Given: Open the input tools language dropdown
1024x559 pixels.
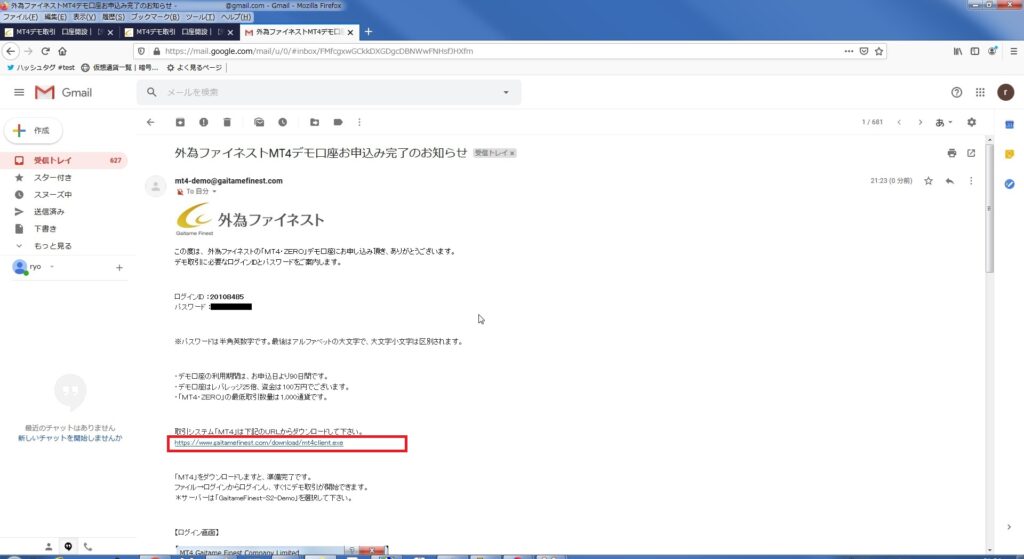Looking at the screenshot, I should 944,122.
